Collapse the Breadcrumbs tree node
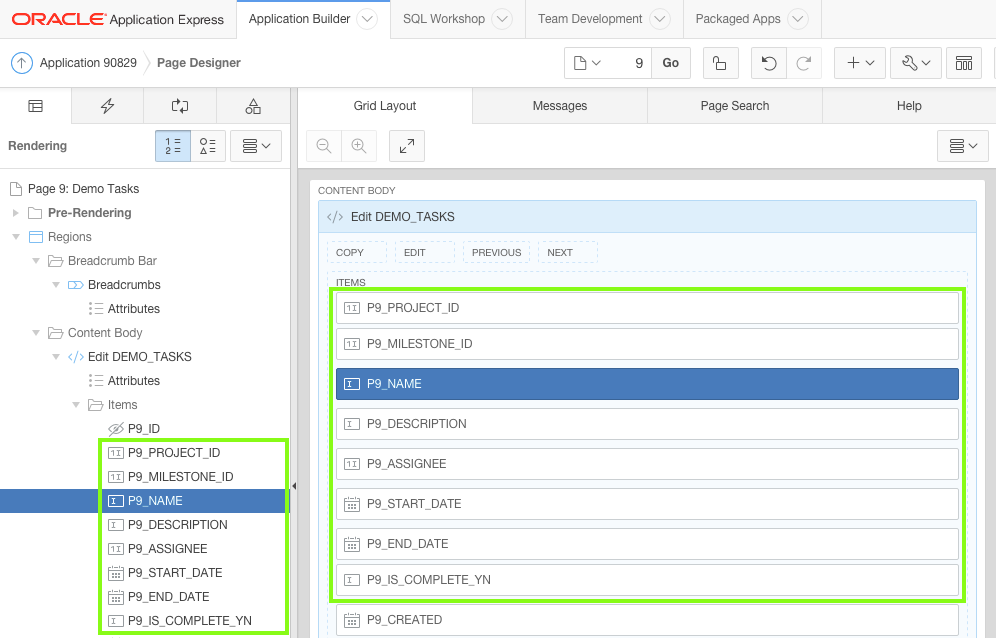Image resolution: width=996 pixels, height=638 pixels. coord(56,285)
